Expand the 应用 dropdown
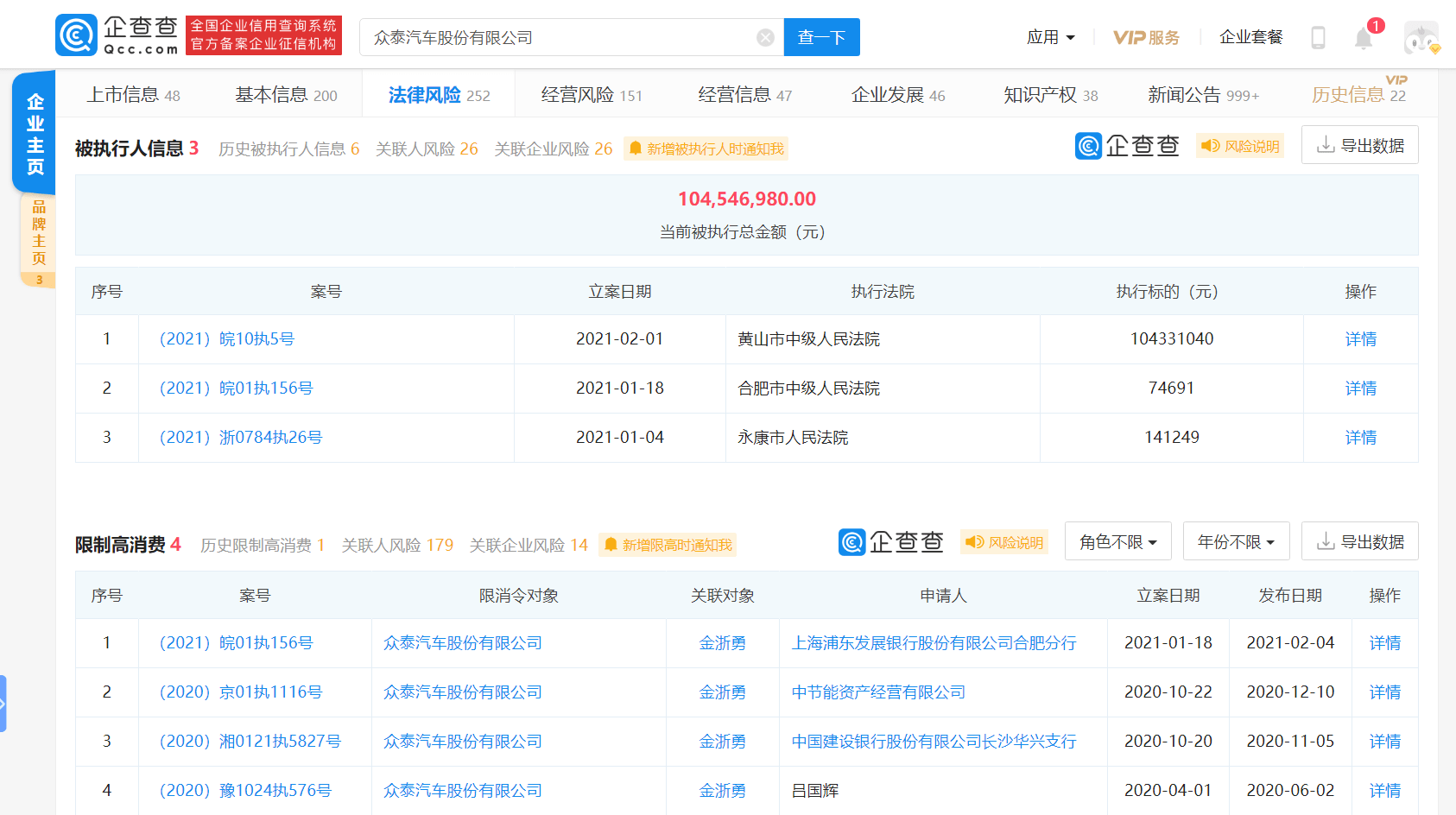1456x815 pixels. [1050, 37]
